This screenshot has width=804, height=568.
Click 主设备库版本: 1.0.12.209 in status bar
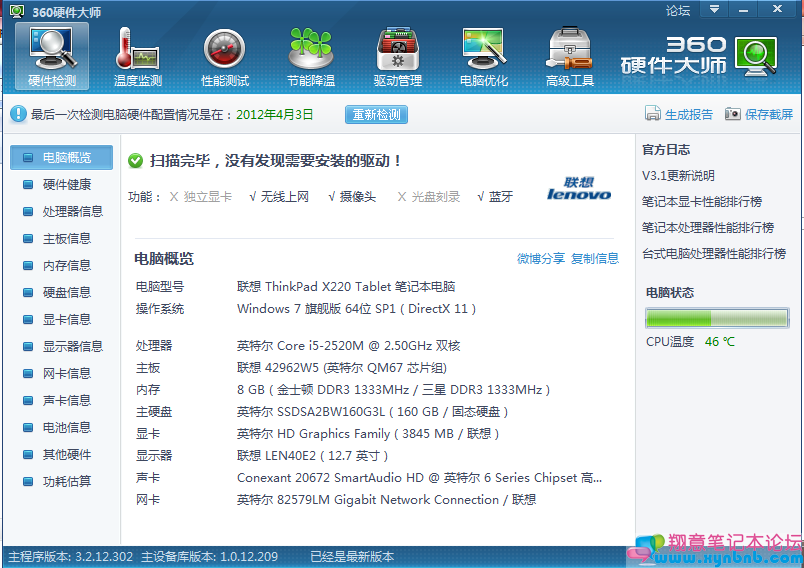(210, 557)
